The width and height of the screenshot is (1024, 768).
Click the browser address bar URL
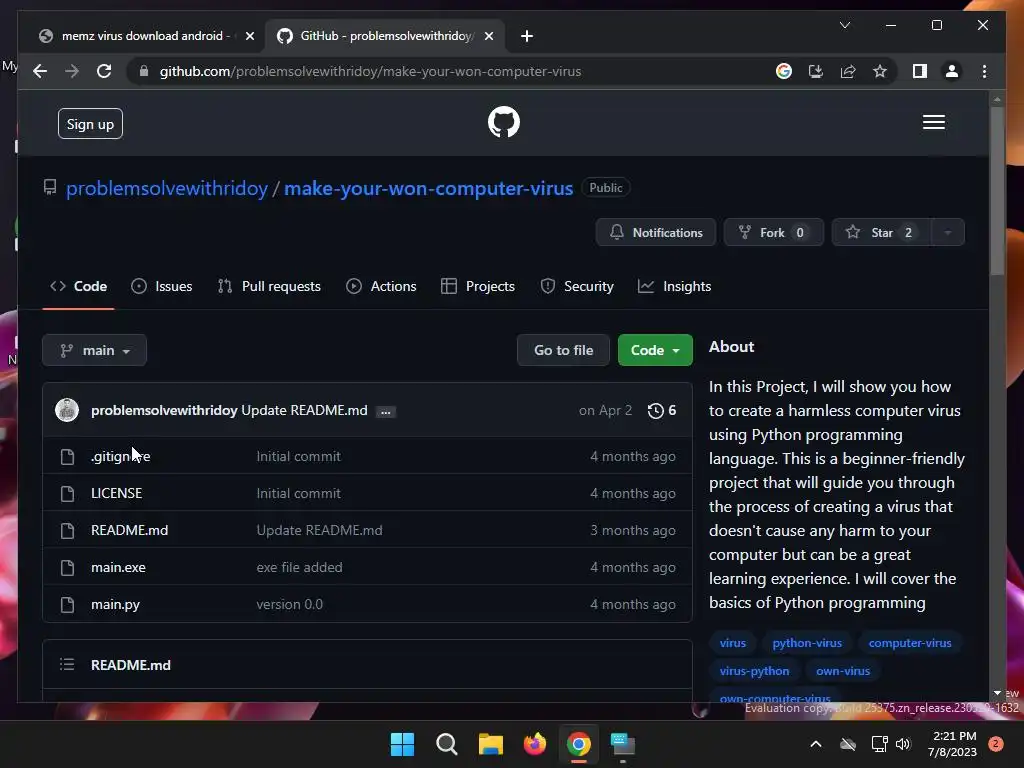coord(370,71)
